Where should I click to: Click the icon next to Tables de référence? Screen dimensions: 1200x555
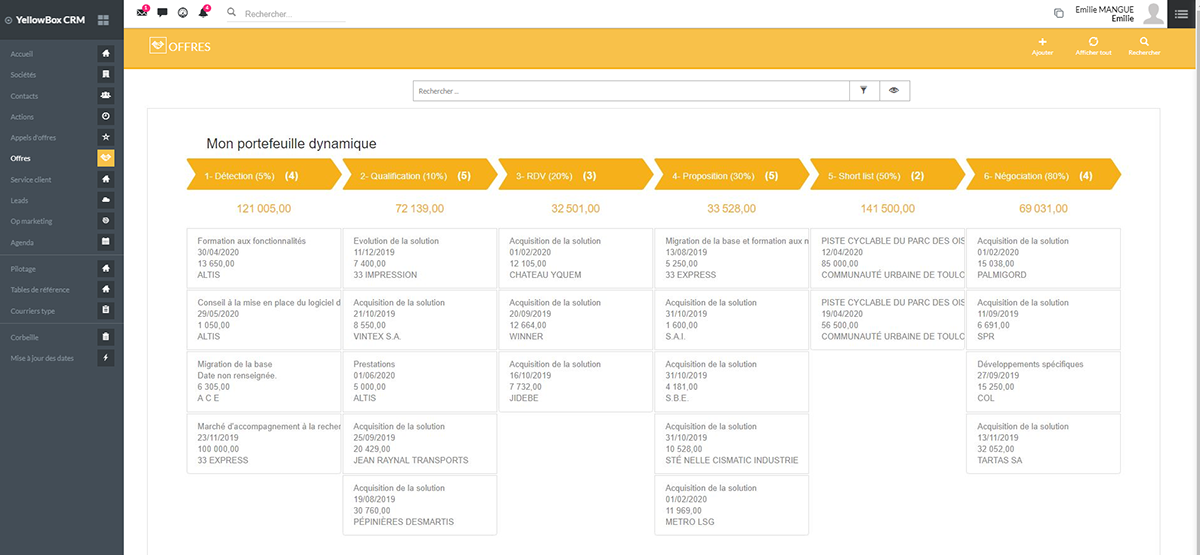click(106, 289)
